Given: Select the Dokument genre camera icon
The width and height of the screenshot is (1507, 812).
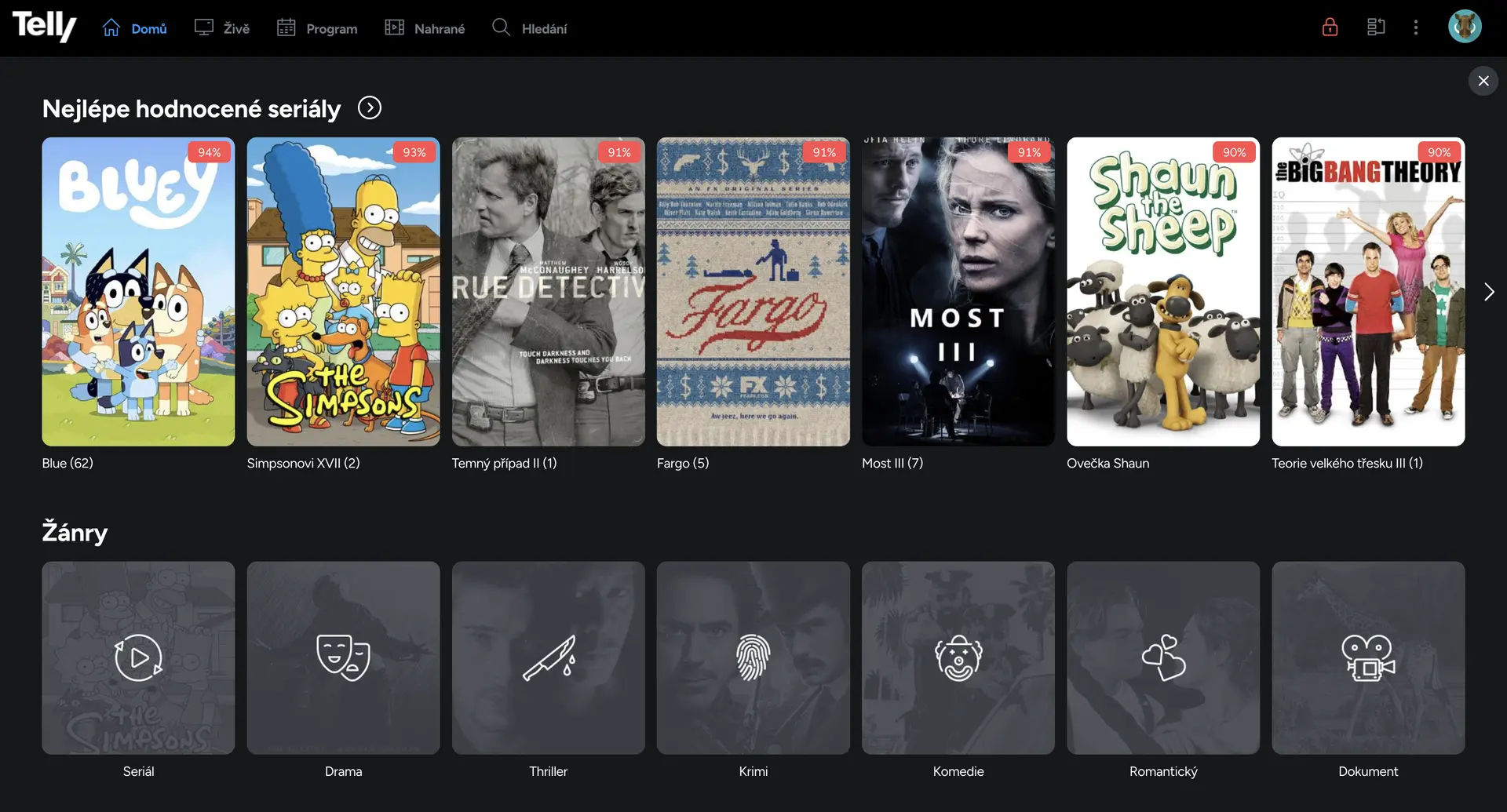Looking at the screenshot, I should [1368, 657].
